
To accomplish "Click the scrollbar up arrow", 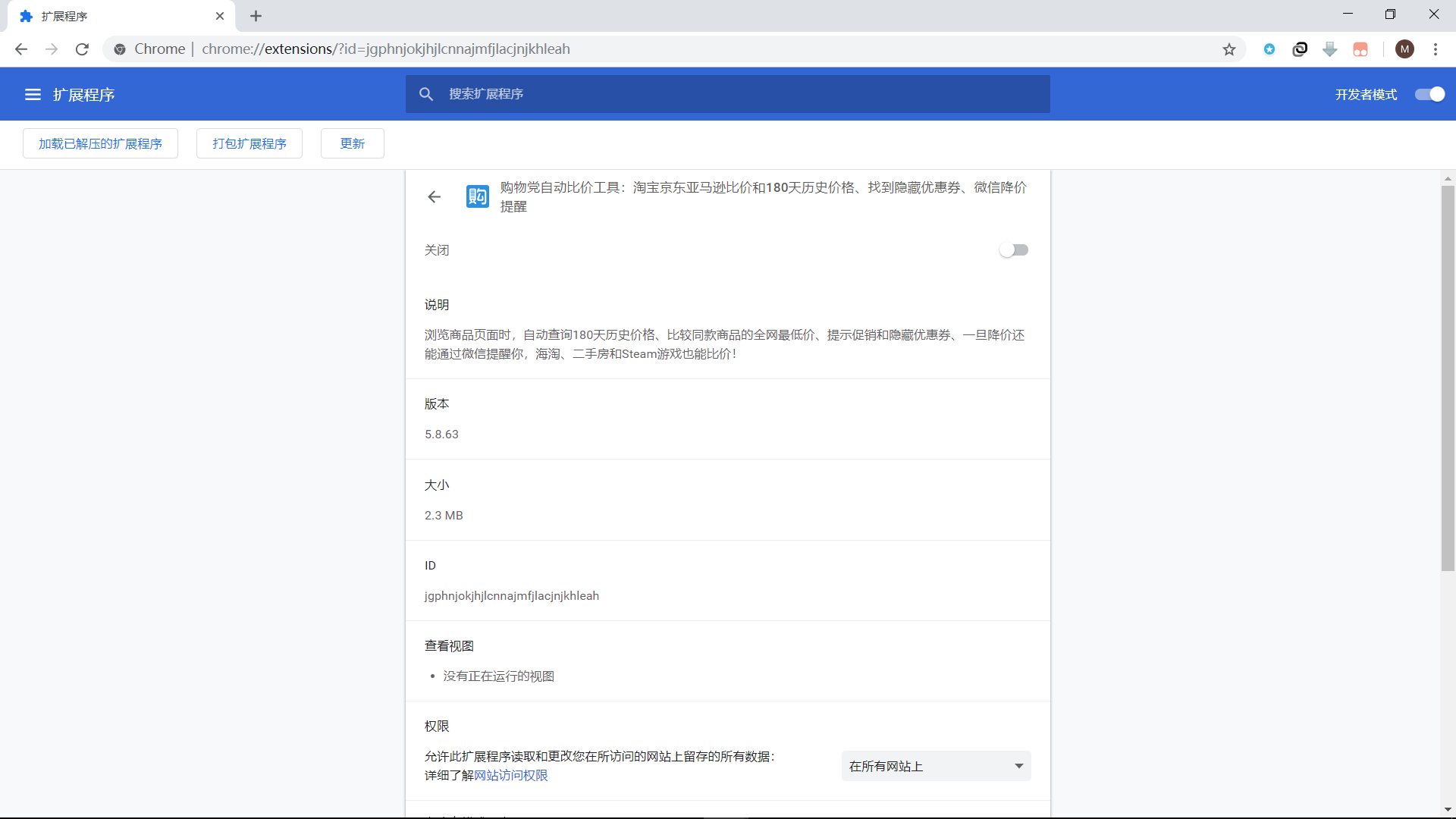I will pos(1448,179).
